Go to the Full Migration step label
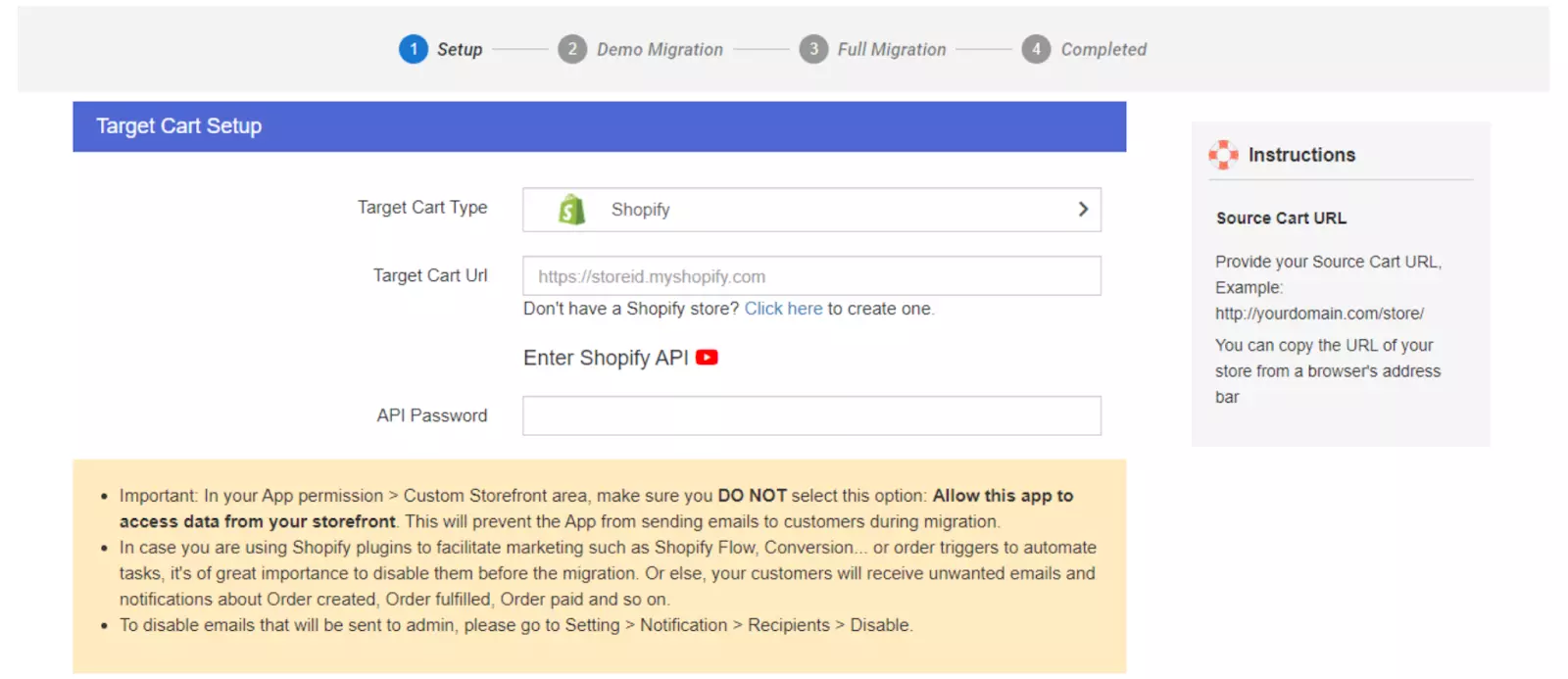The width and height of the screenshot is (1568, 679). pos(892,49)
